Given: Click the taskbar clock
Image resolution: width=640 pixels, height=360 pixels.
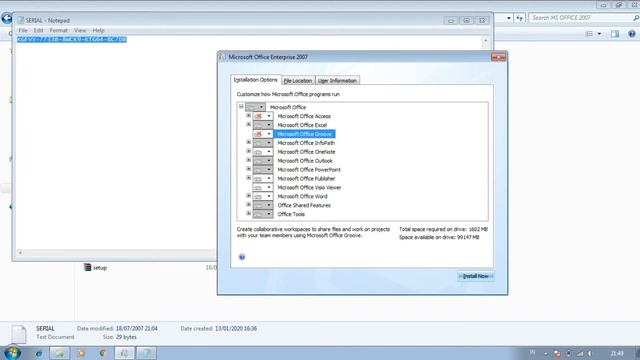Looking at the screenshot, I should tap(617, 353).
